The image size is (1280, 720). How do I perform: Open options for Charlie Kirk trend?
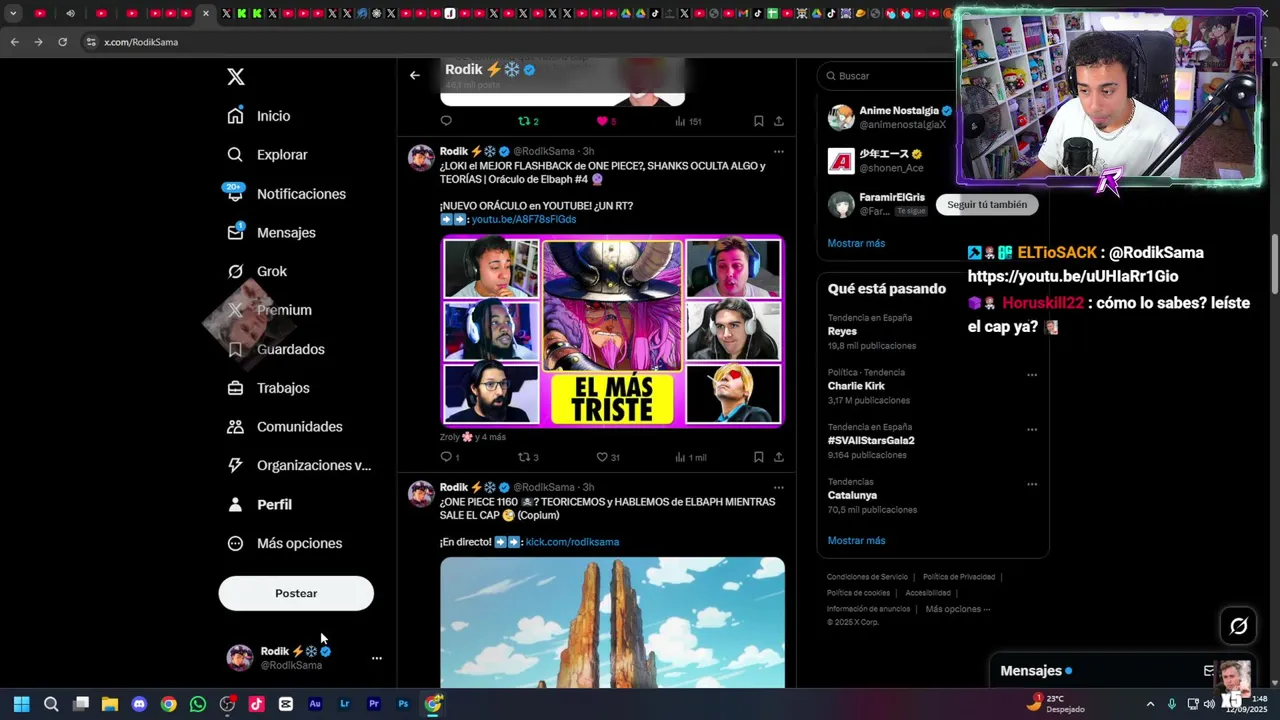pos(1032,375)
